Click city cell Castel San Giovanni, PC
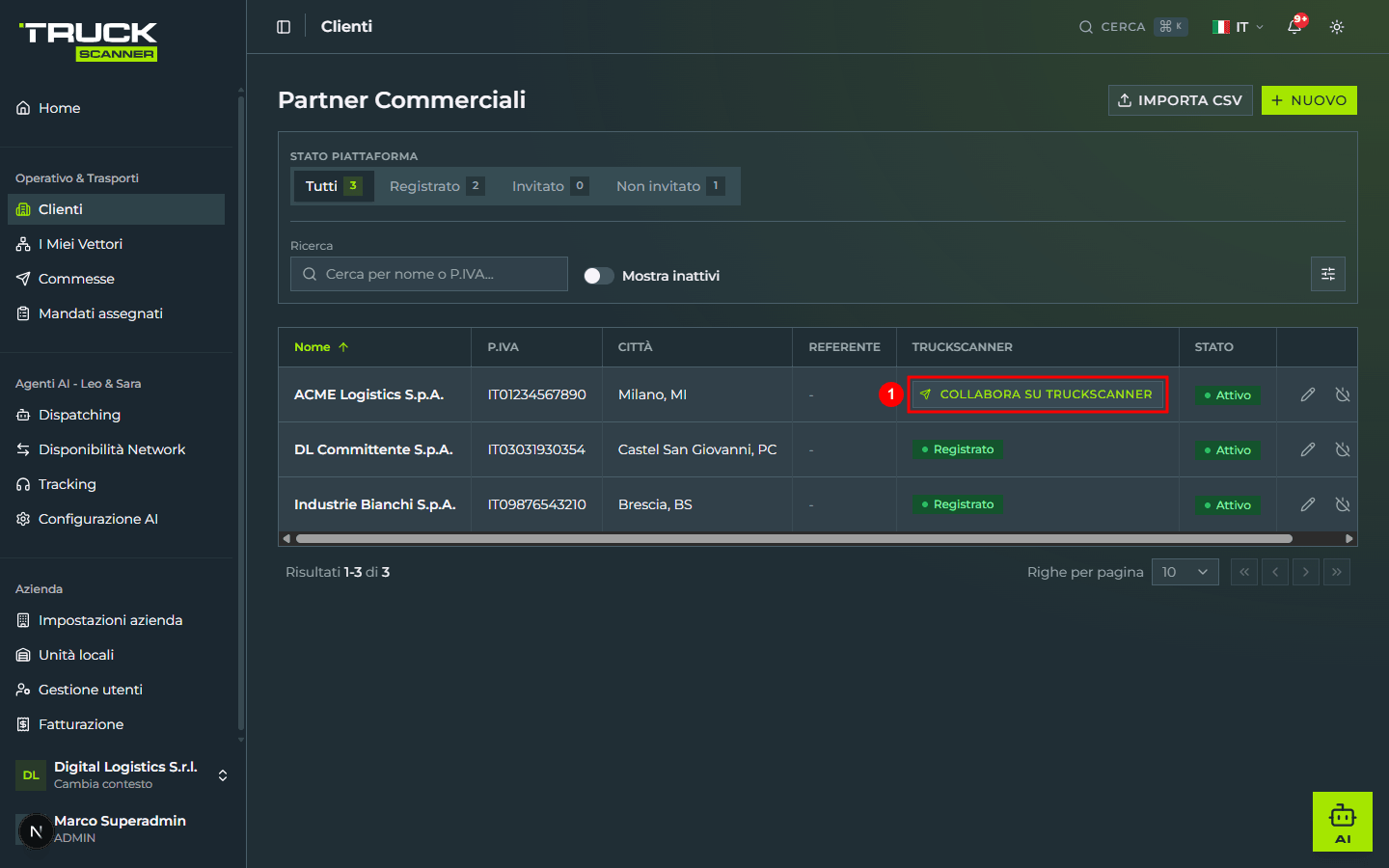This screenshot has height=868, width=1389. 697,449
